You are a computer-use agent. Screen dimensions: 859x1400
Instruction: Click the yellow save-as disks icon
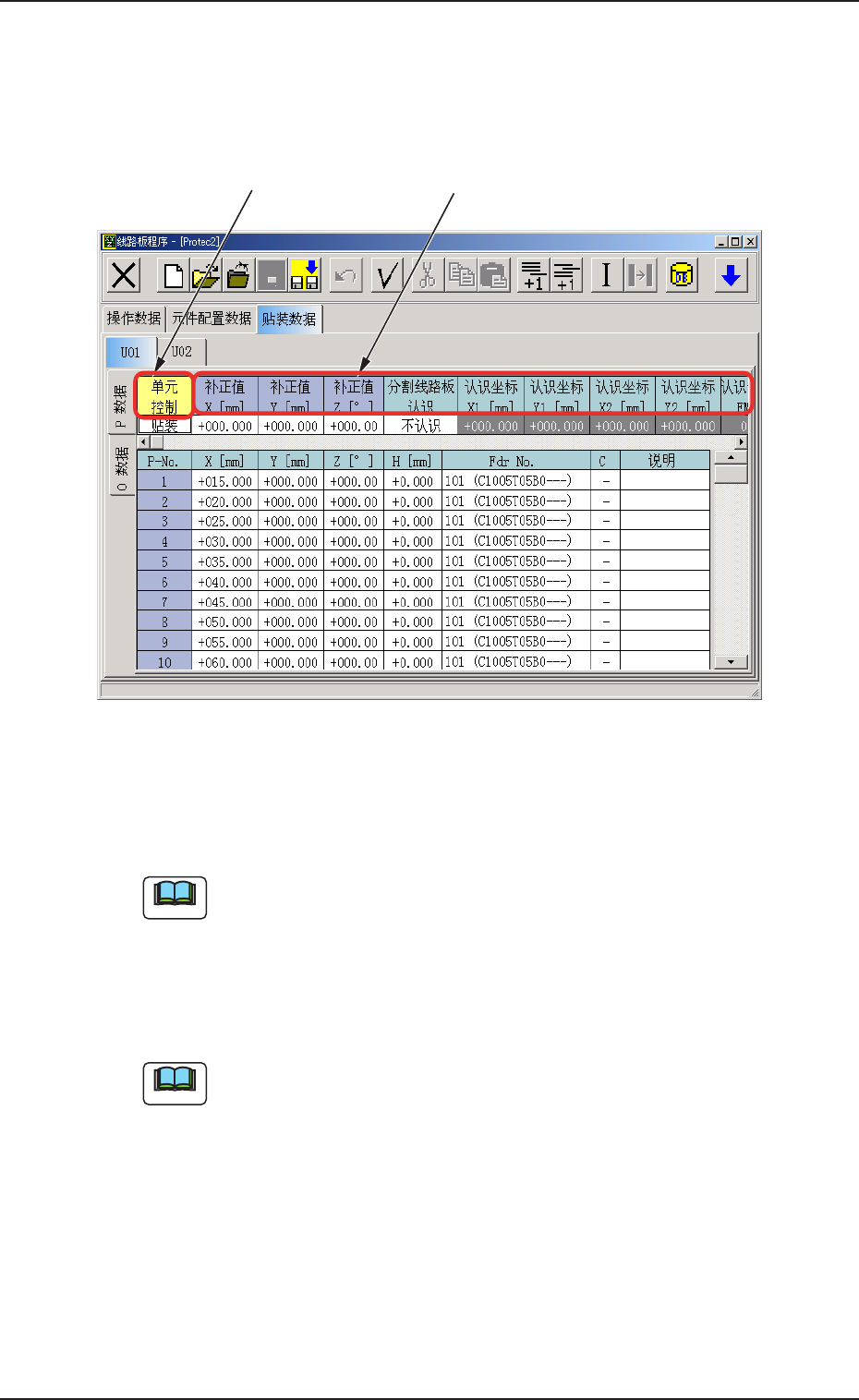point(304,275)
